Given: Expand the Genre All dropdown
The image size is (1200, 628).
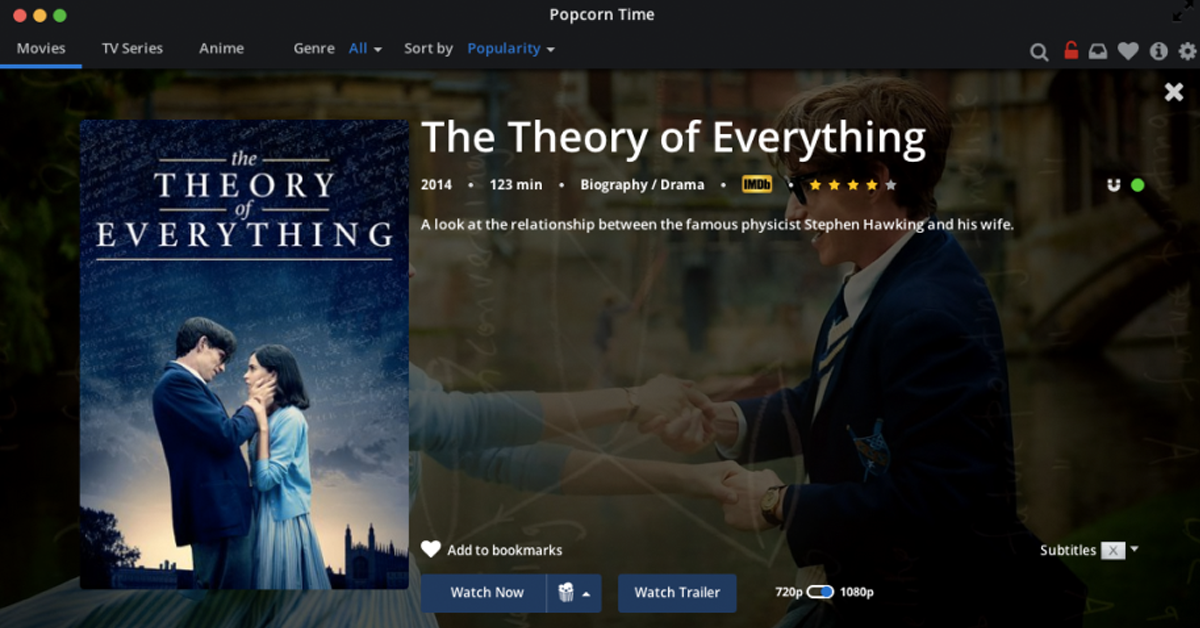Looking at the screenshot, I should [x=365, y=48].
